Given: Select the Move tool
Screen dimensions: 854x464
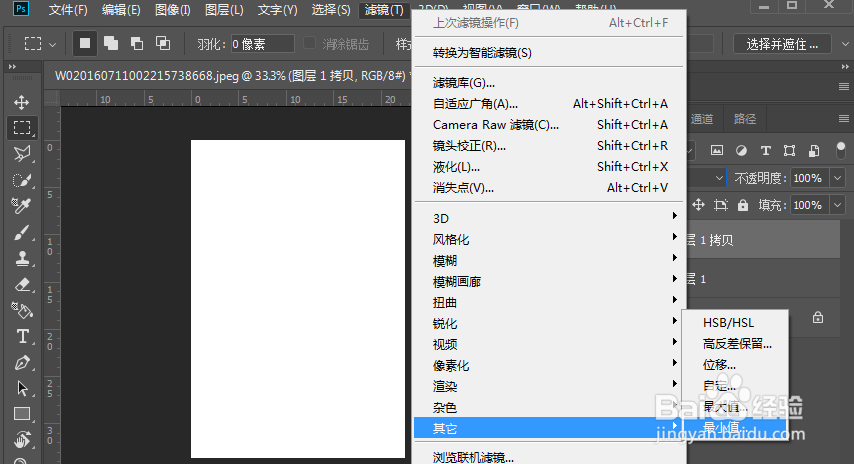Looking at the screenshot, I should tap(22, 102).
